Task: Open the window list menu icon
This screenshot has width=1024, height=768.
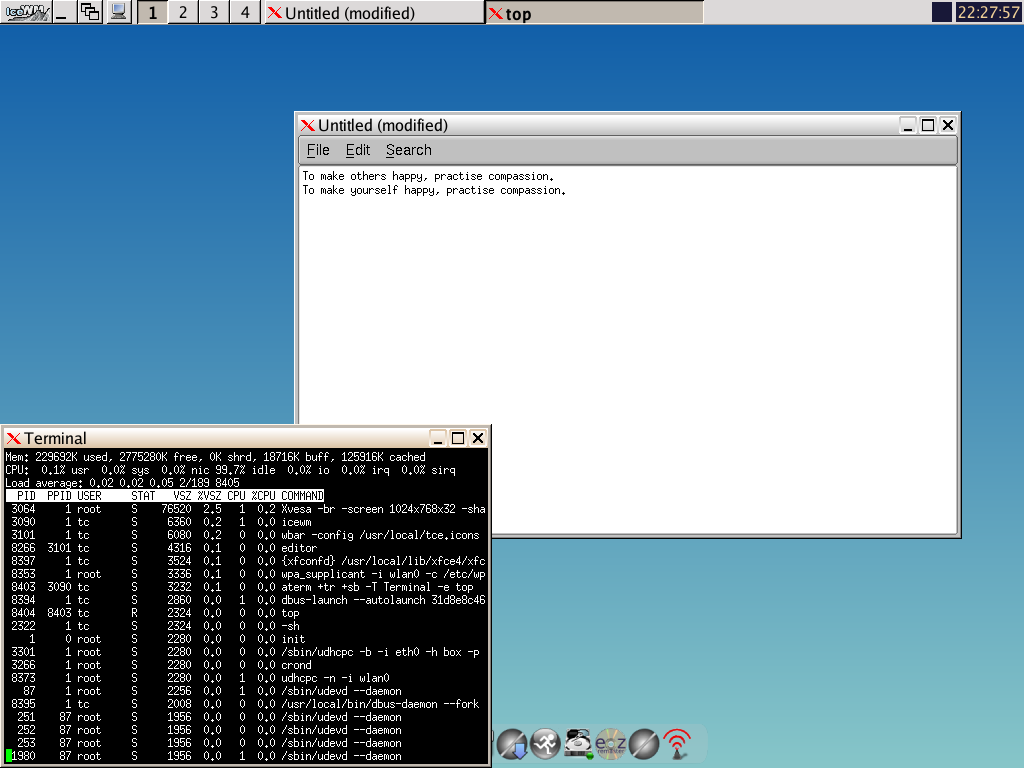Action: [x=90, y=12]
